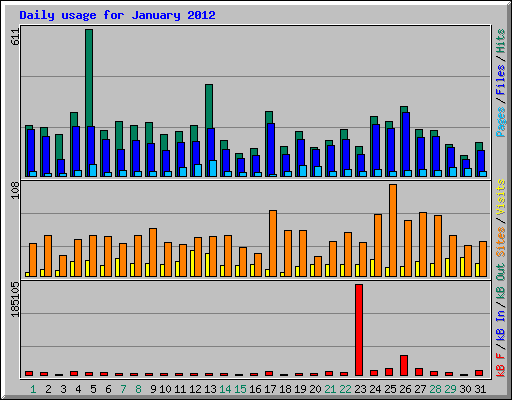512x400 pixels.
Task: Click day label 24 on the x-axis
Action: [375, 389]
